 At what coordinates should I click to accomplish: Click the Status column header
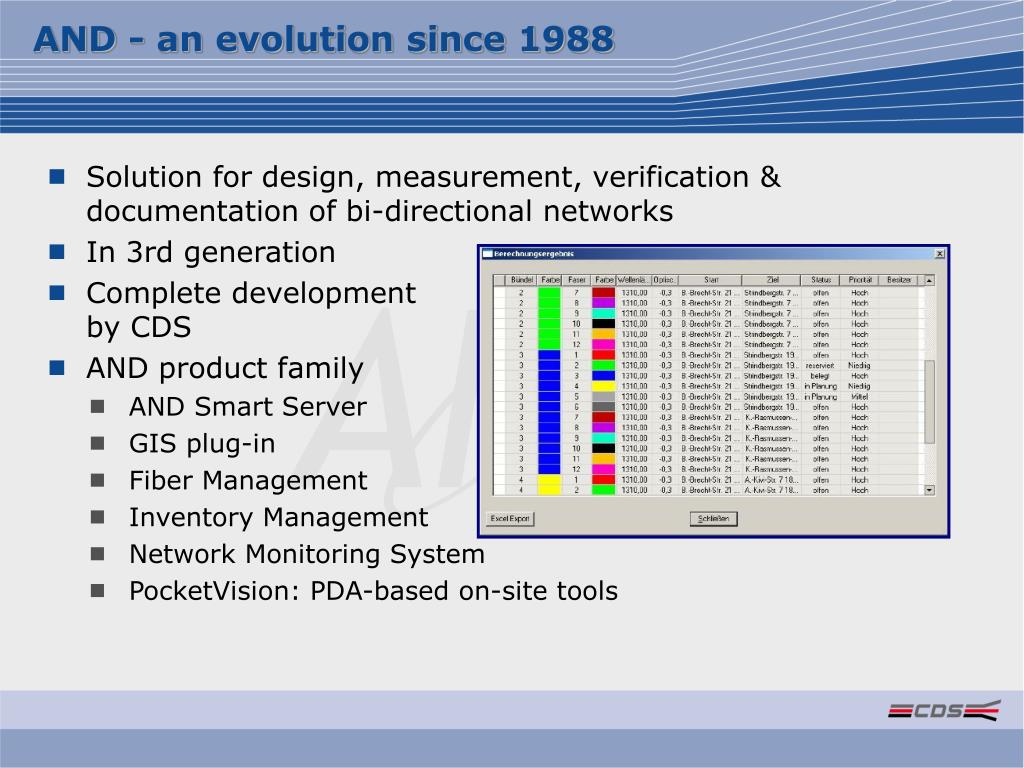821,280
